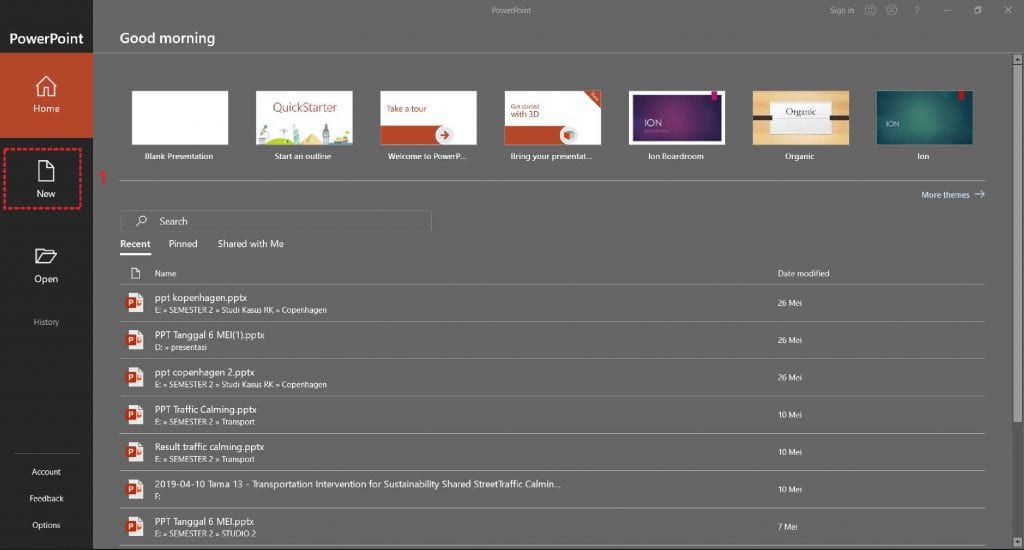Click scrollbar up arrow
The width and height of the screenshot is (1024, 550).
click(1017, 59)
